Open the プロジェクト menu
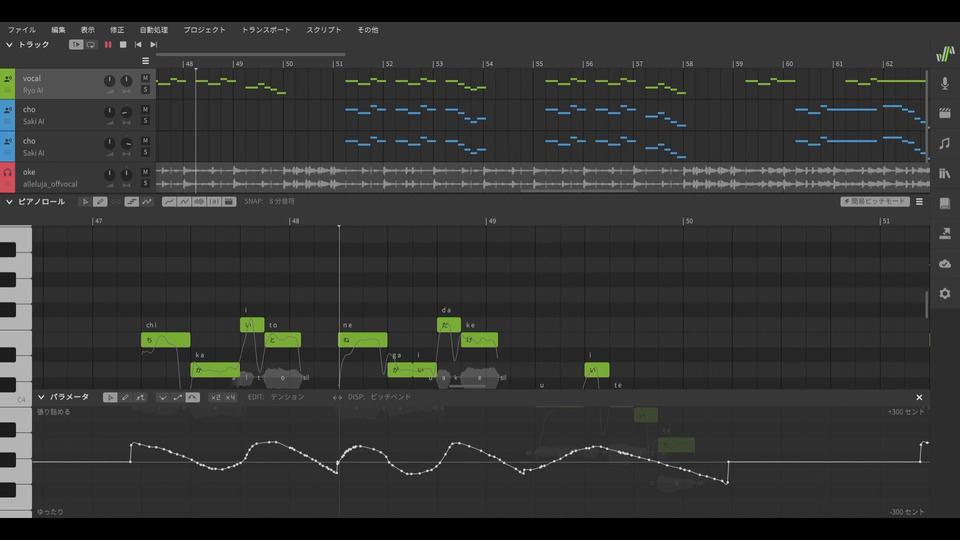 pos(204,29)
